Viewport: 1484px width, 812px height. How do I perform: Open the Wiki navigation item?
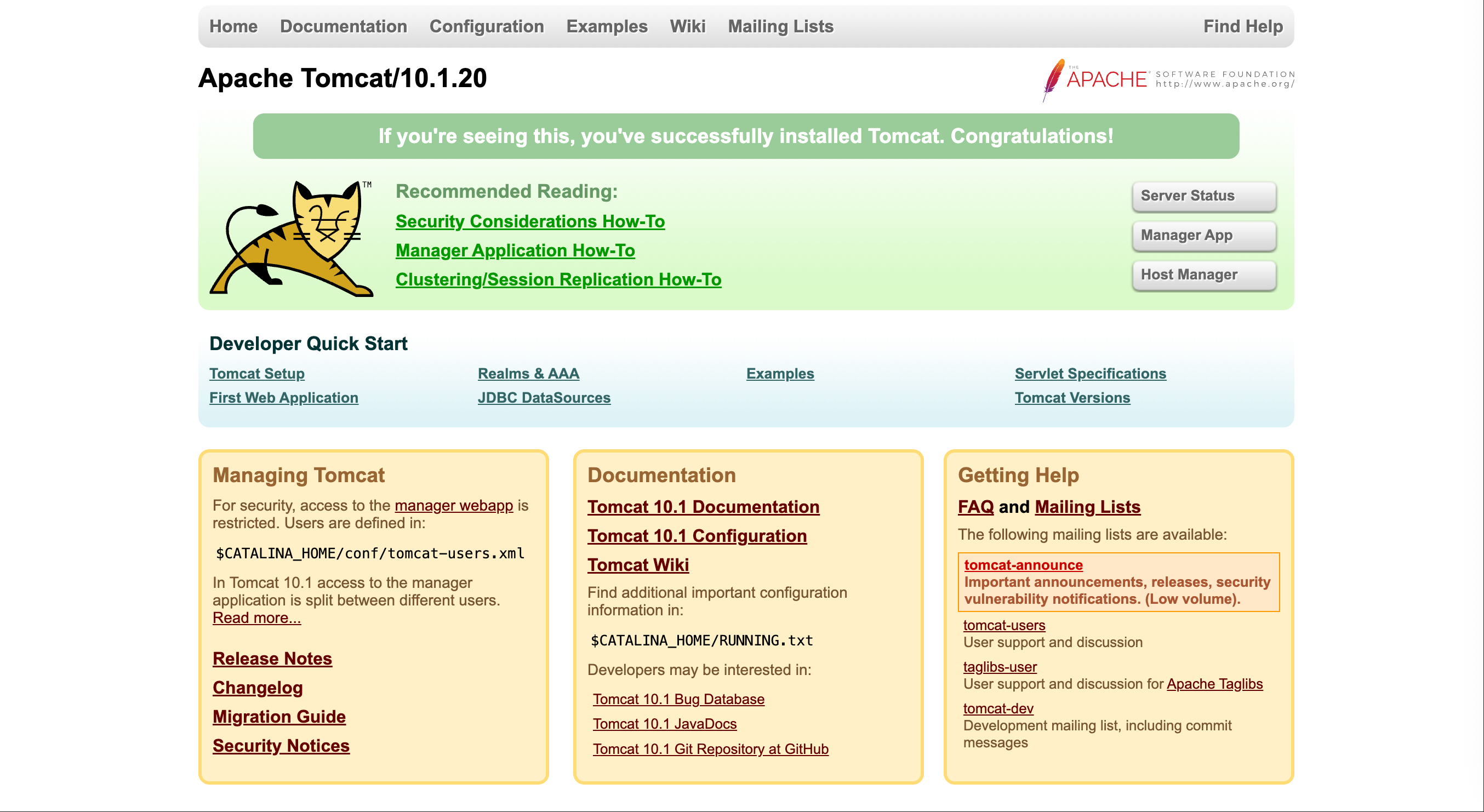click(x=687, y=26)
